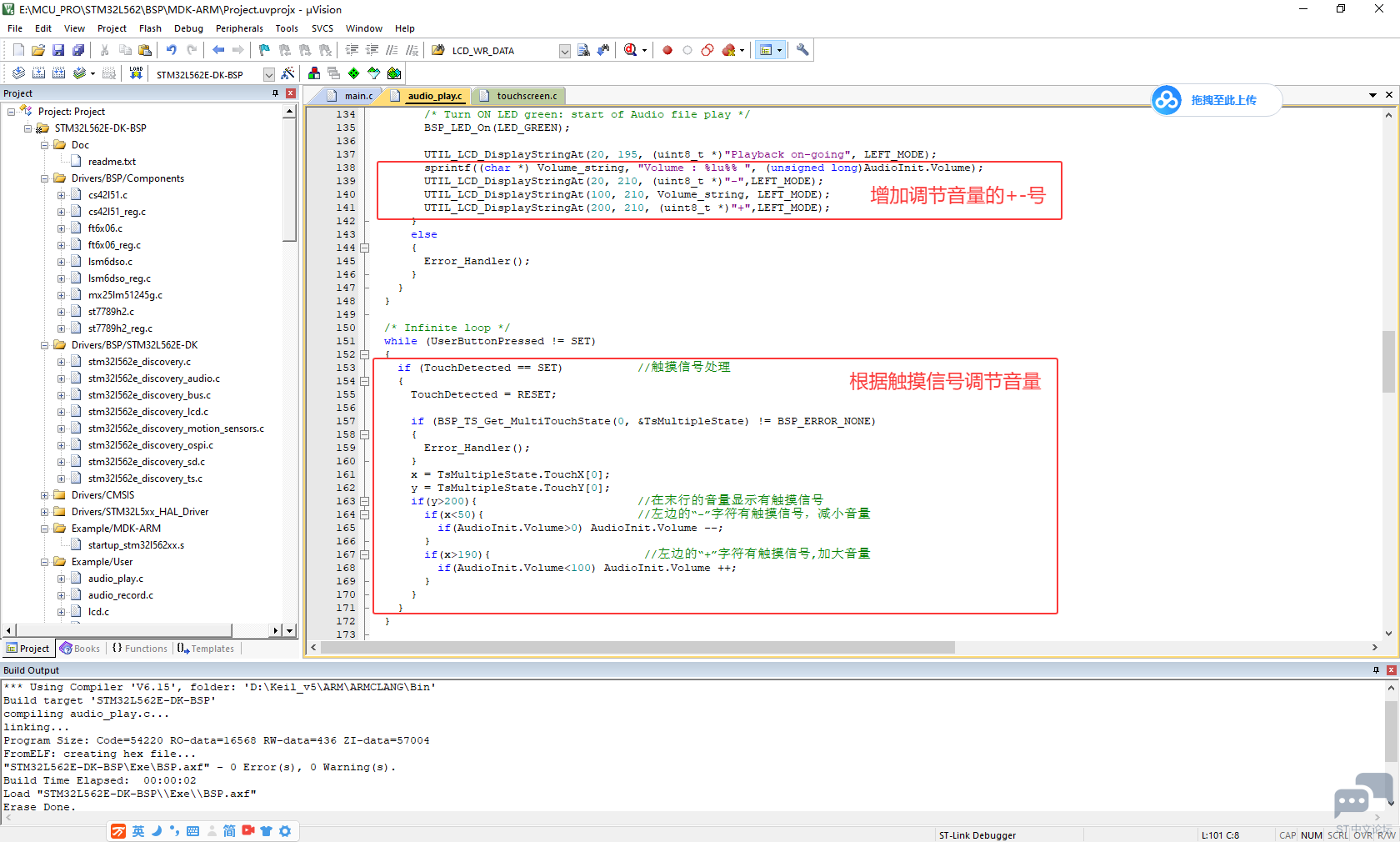Save the current file with the floppy icon
The image size is (1400, 842).
click(x=58, y=50)
